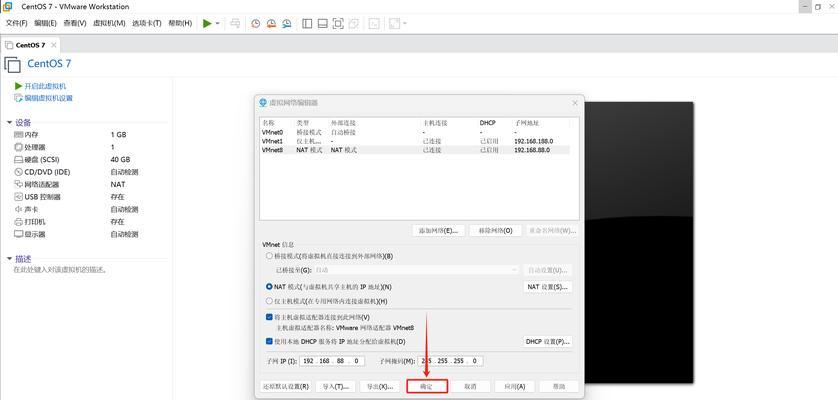
Task: Select the NAT 模式 radio button
Action: tap(269, 287)
